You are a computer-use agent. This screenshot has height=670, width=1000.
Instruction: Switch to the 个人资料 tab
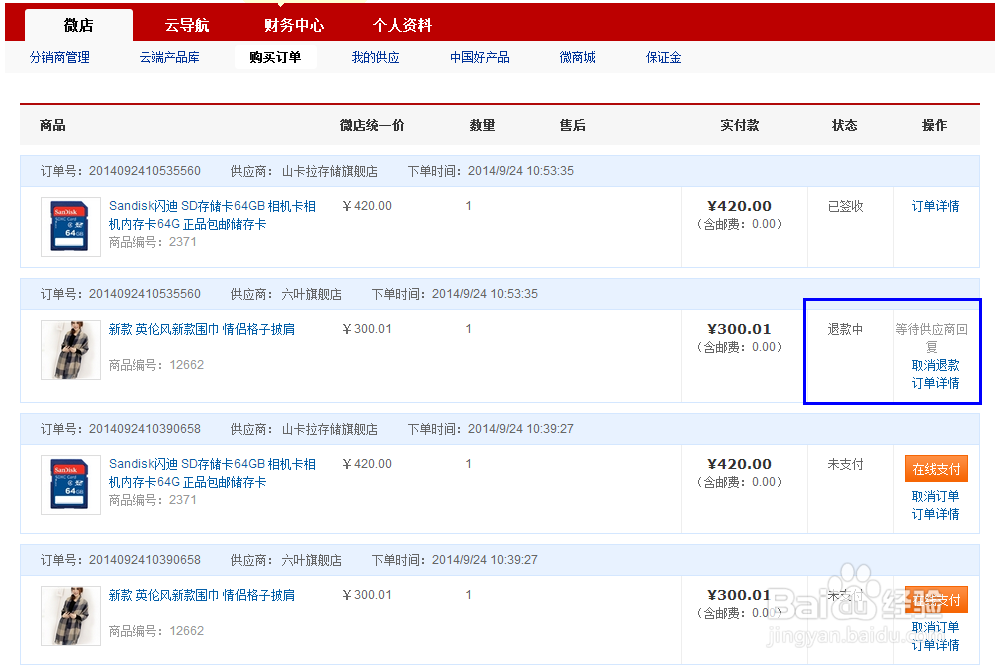coord(401,24)
